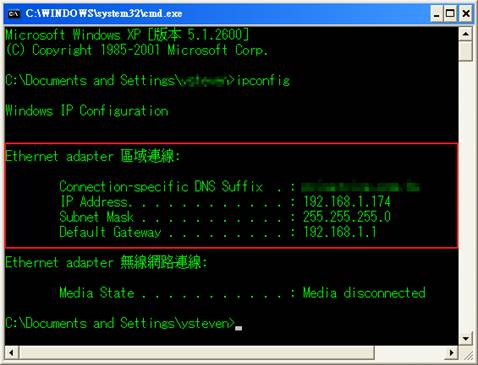This screenshot has width=478, height=365.
Task: Click the IP address value 192.168.1.174
Action: (347, 202)
